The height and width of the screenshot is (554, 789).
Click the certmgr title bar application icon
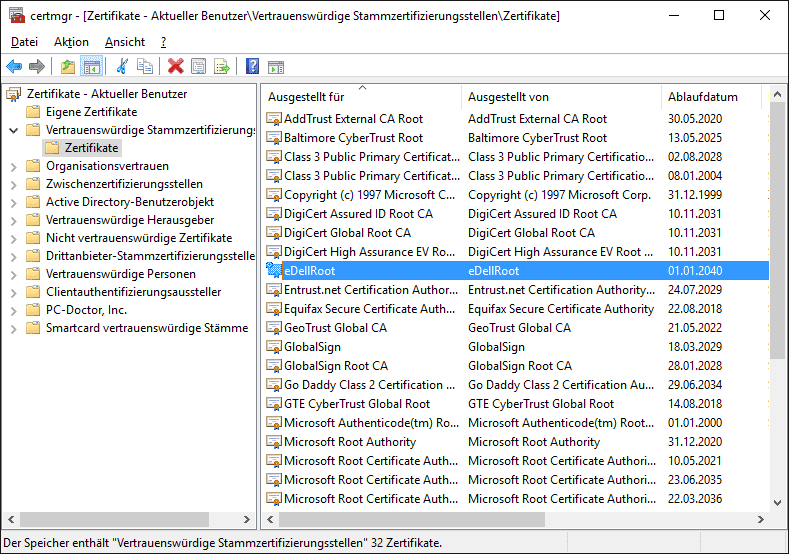click(x=17, y=16)
